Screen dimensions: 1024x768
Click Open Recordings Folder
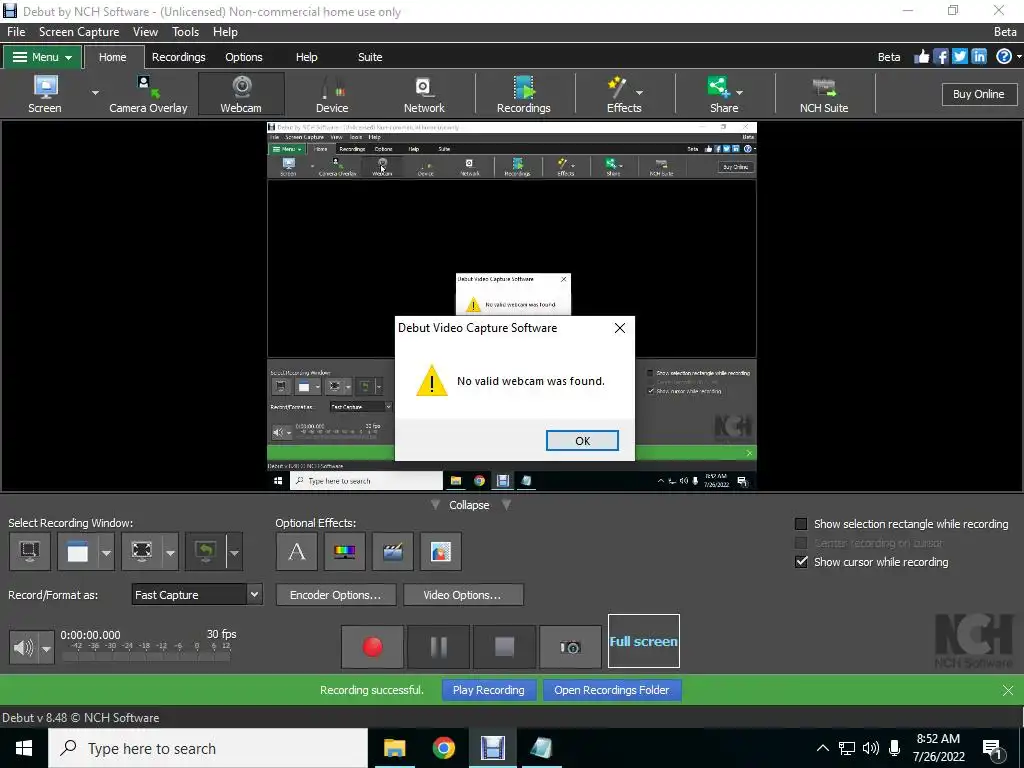tap(611, 690)
